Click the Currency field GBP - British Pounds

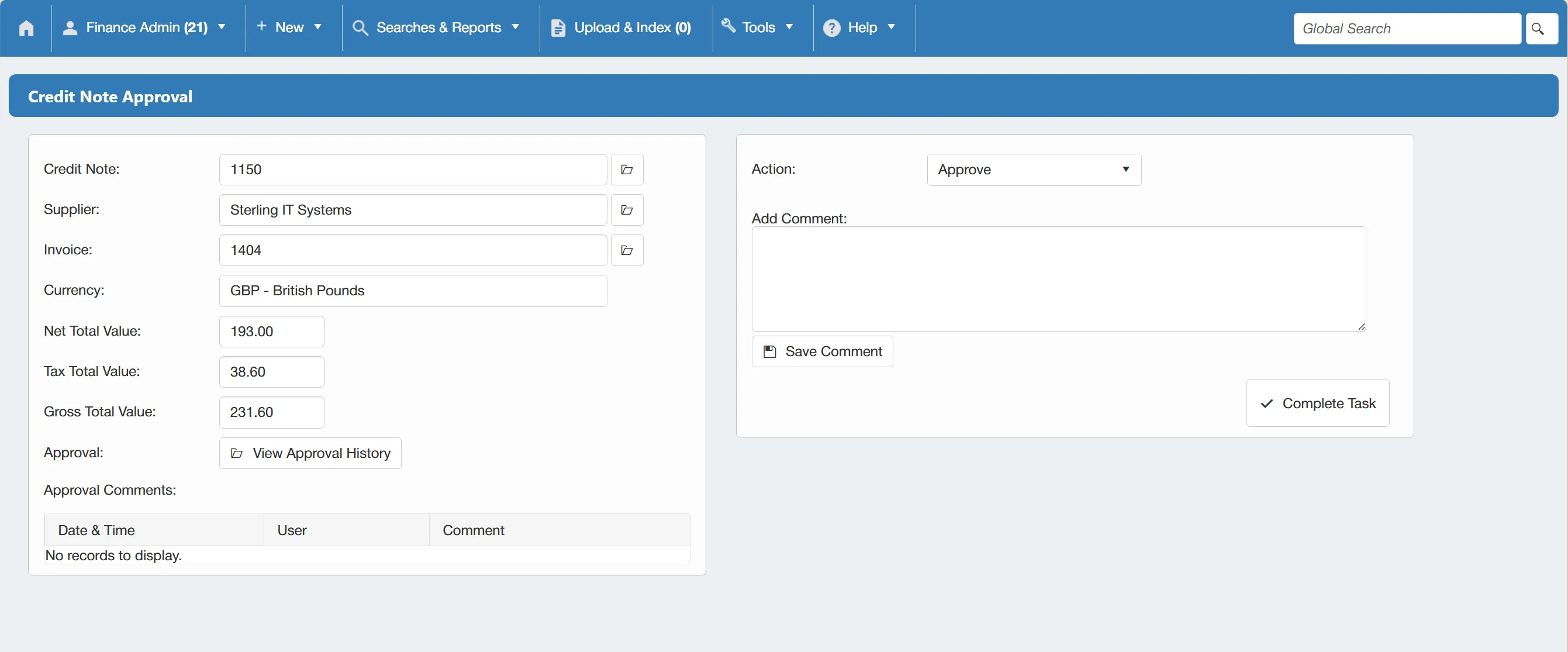413,291
